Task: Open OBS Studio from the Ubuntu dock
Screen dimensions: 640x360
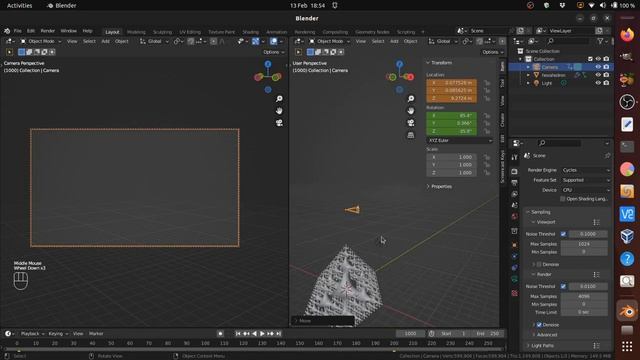Action: point(627,102)
